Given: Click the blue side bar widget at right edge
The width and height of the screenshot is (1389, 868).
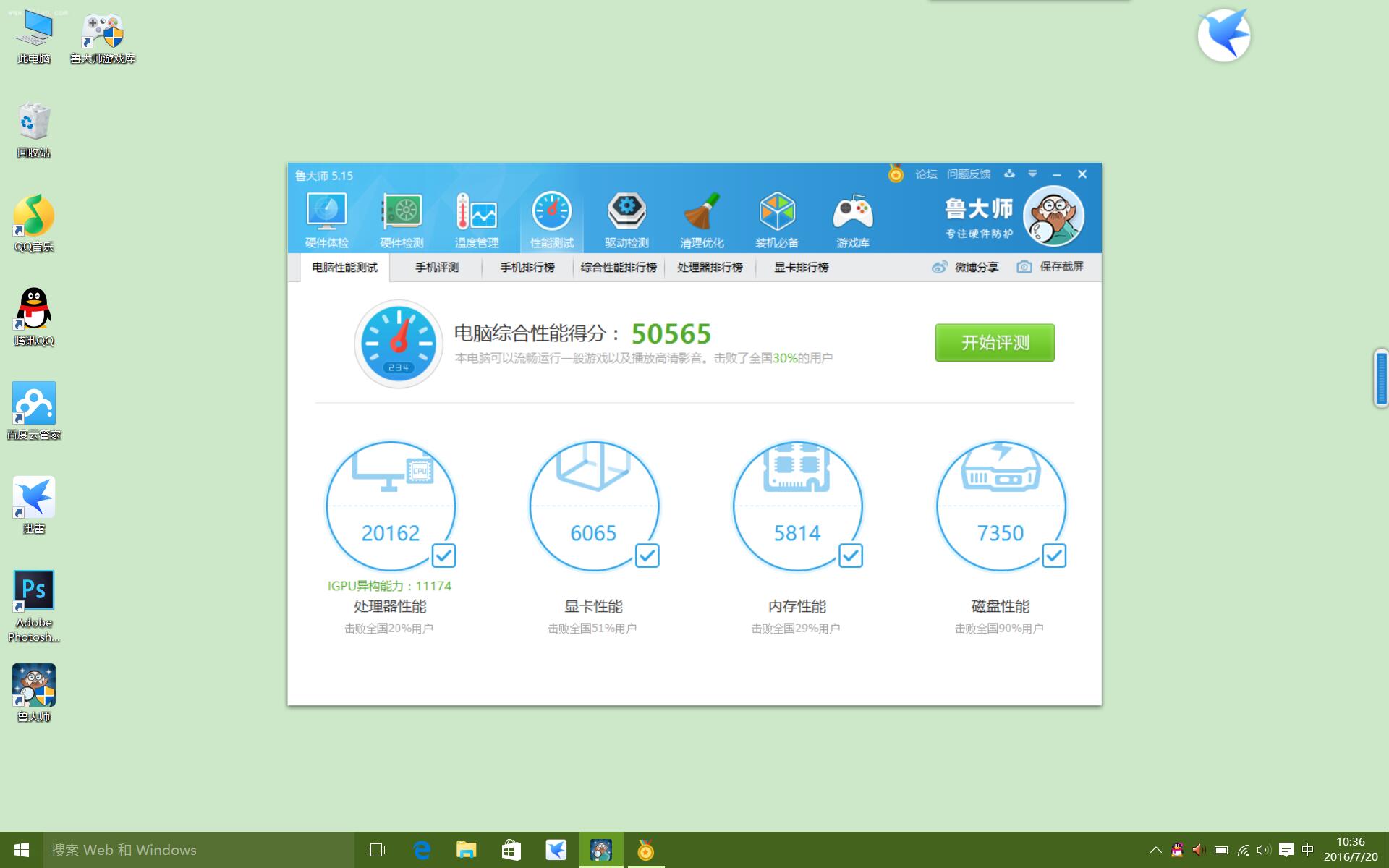Looking at the screenshot, I should [x=1381, y=378].
